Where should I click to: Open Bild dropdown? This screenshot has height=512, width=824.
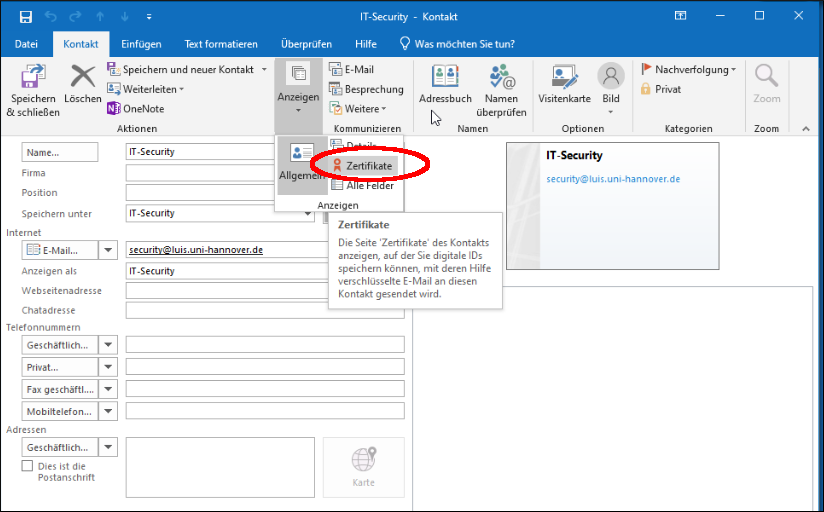tap(611, 89)
